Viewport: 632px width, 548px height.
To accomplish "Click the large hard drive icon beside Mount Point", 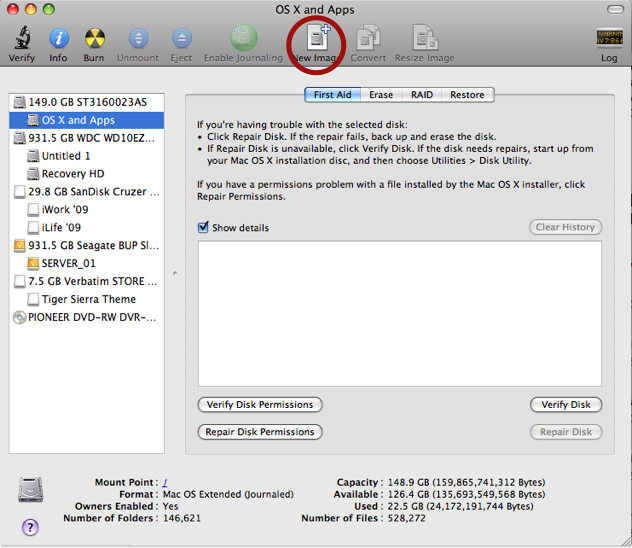I will (x=31, y=489).
